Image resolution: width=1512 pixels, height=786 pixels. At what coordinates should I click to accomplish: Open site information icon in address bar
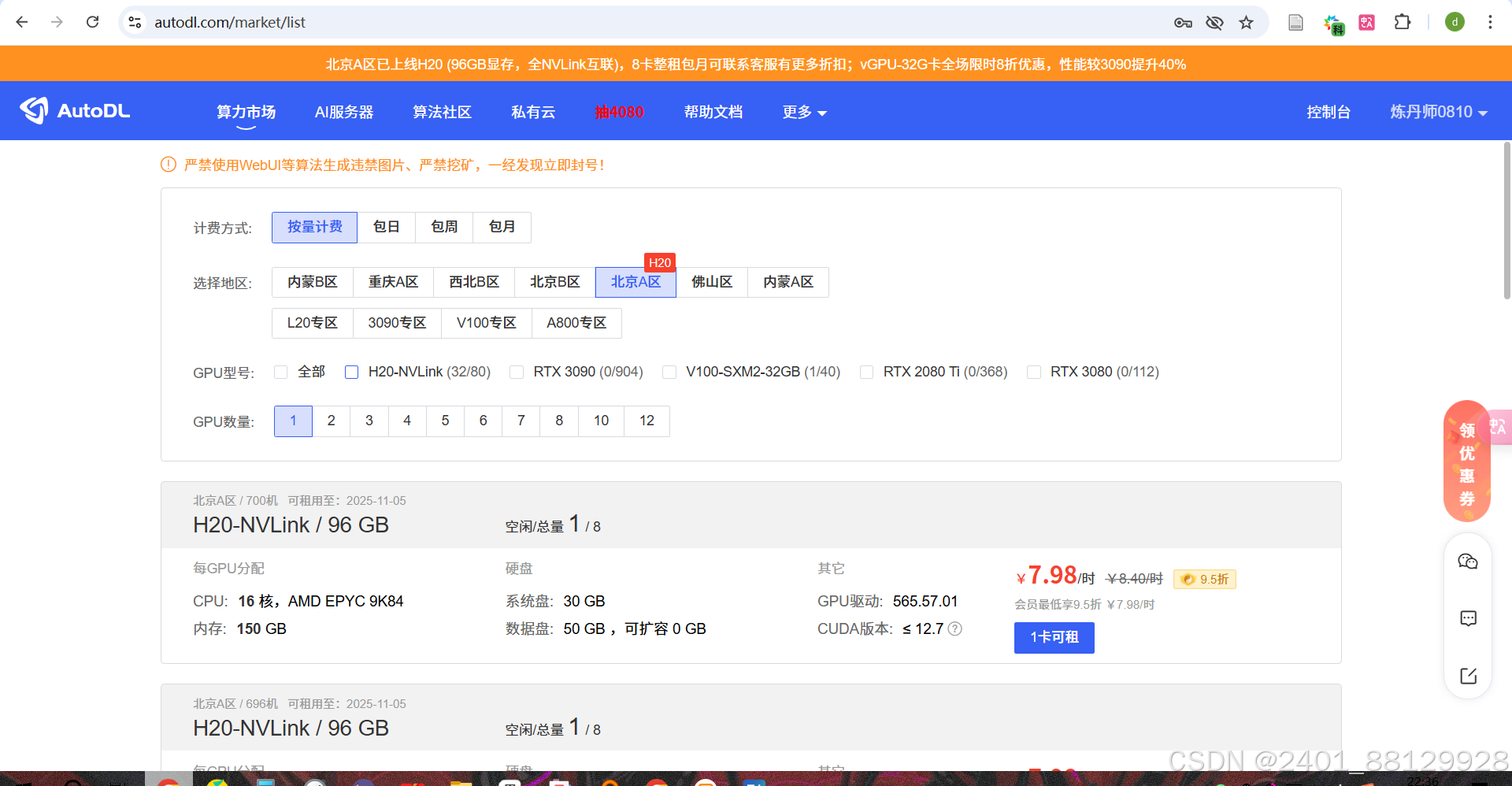(x=135, y=22)
